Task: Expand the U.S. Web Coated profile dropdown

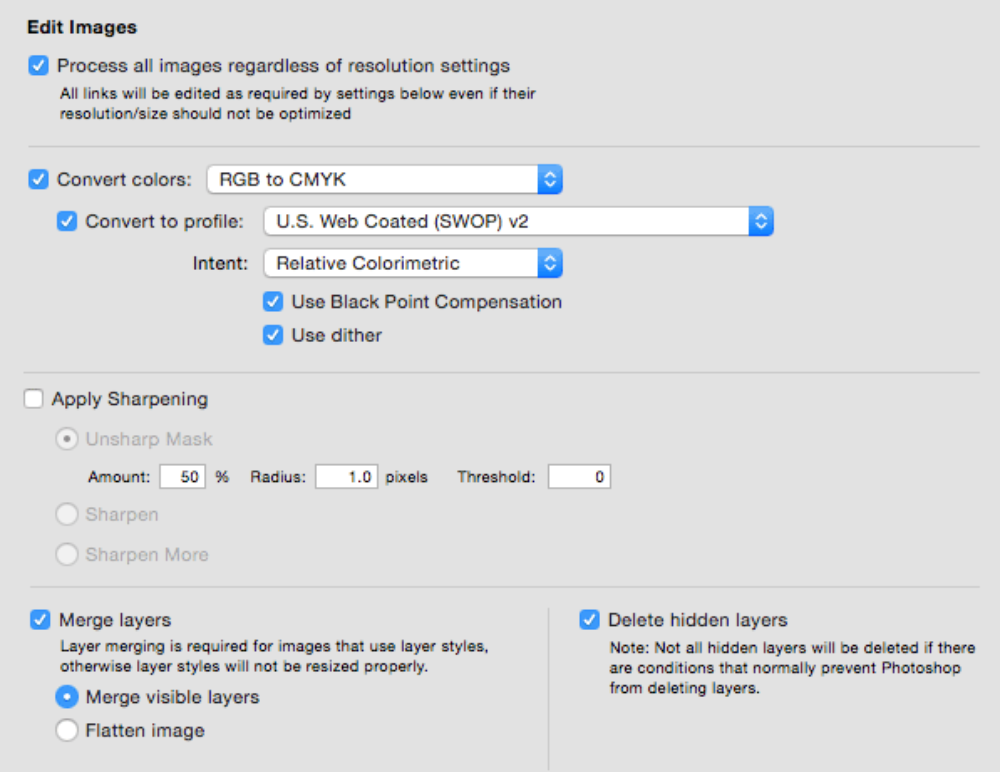Action: pos(518,221)
